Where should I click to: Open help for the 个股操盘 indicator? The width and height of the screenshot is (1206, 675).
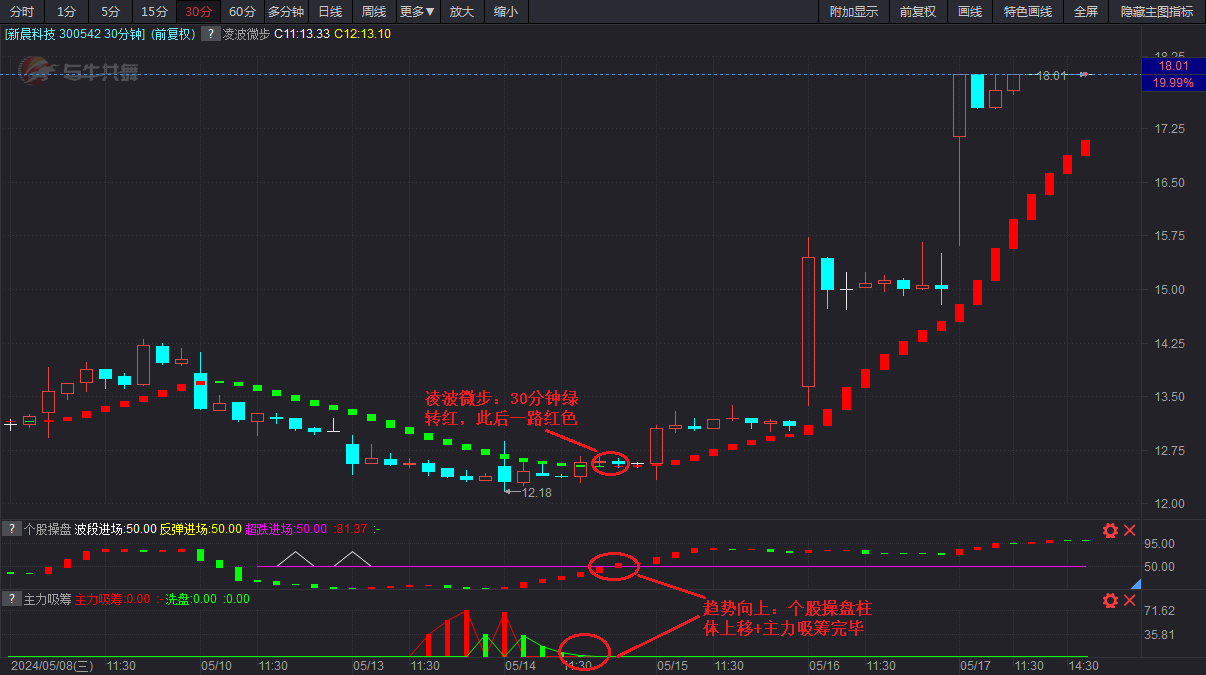click(10, 529)
